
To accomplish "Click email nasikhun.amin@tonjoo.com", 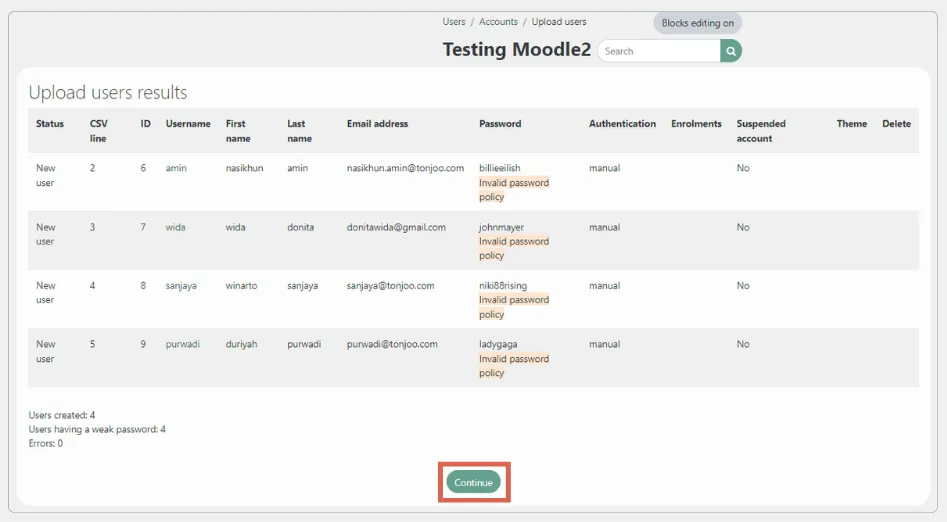I will (405, 168).
